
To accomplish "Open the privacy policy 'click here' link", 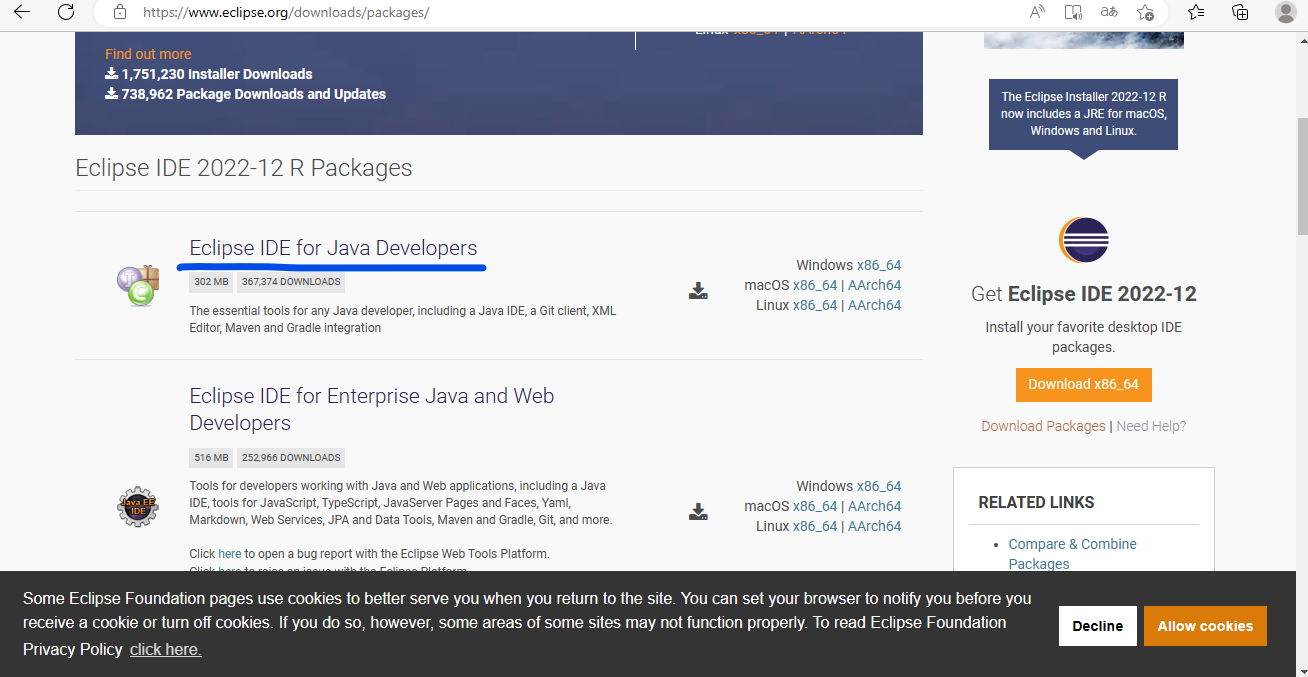I will tap(165, 650).
